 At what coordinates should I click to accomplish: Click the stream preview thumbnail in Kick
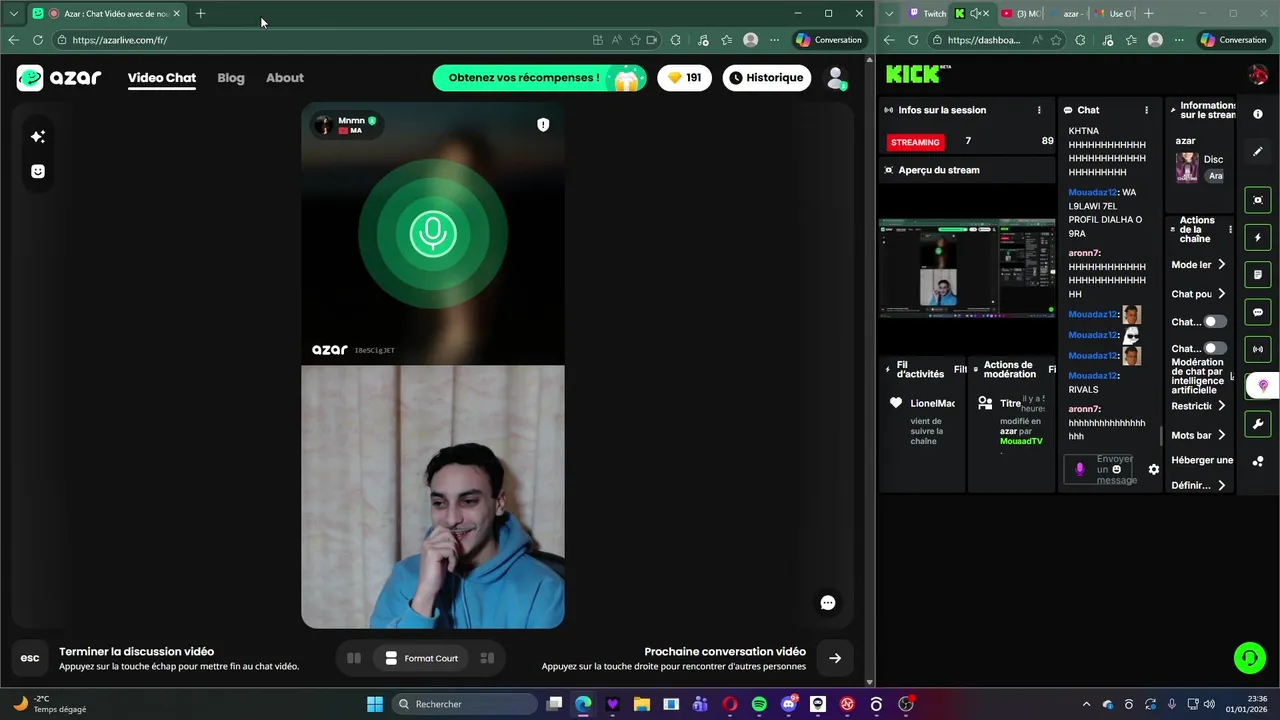(966, 270)
